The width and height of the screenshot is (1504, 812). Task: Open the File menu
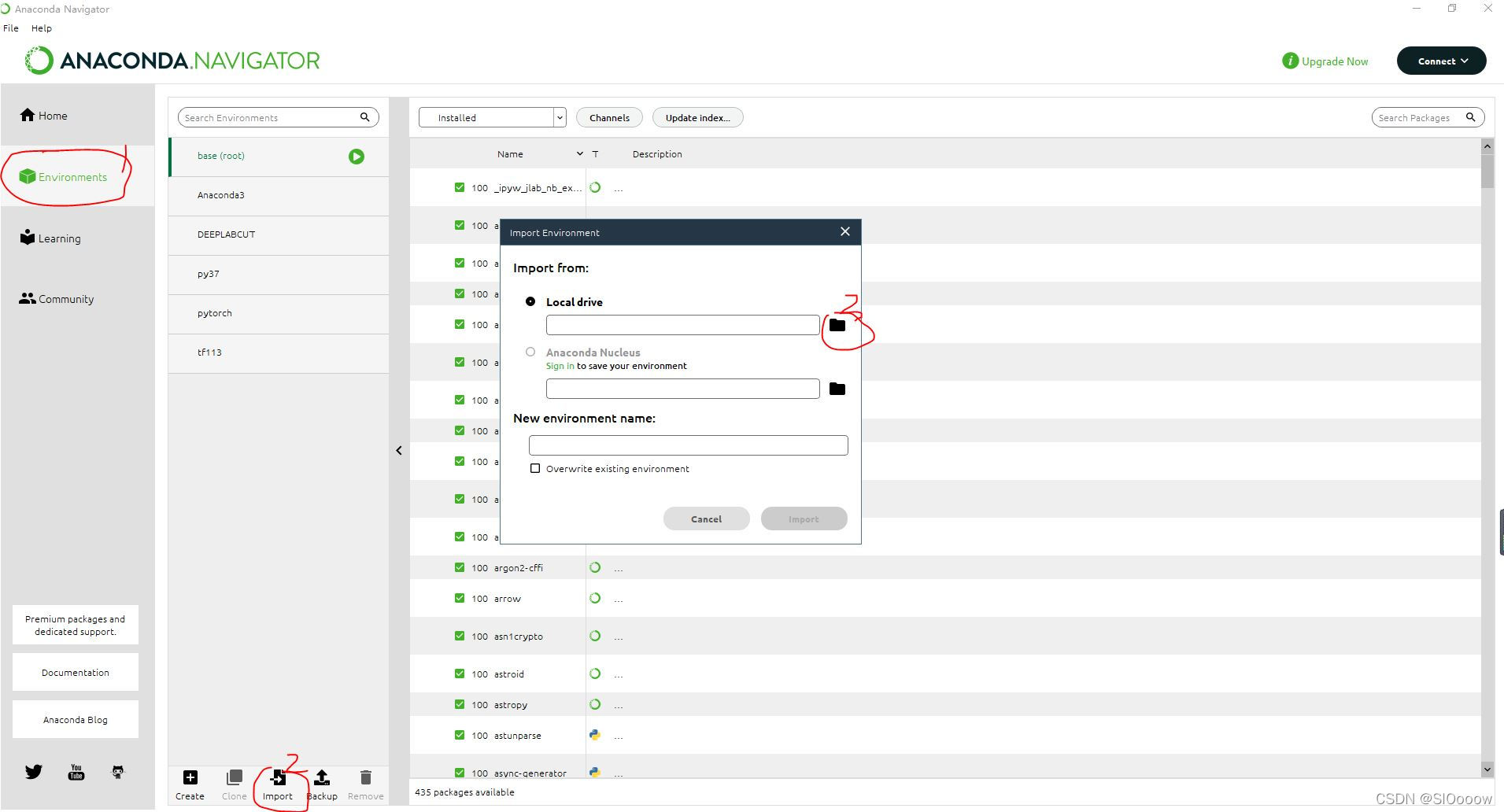point(11,28)
